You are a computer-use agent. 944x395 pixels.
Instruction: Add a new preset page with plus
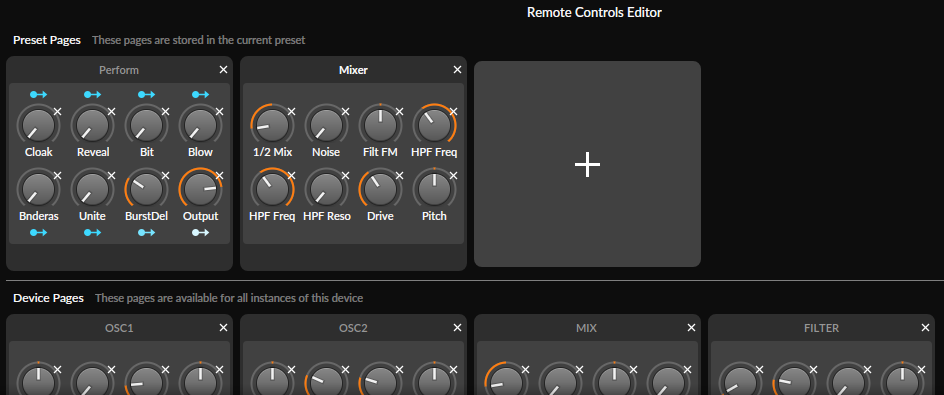587,164
